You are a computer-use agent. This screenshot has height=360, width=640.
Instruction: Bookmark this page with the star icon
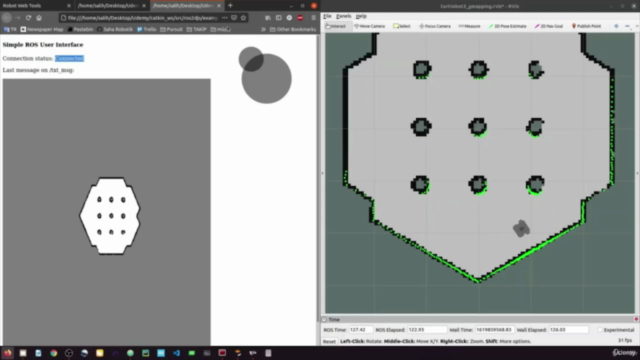pos(243,18)
